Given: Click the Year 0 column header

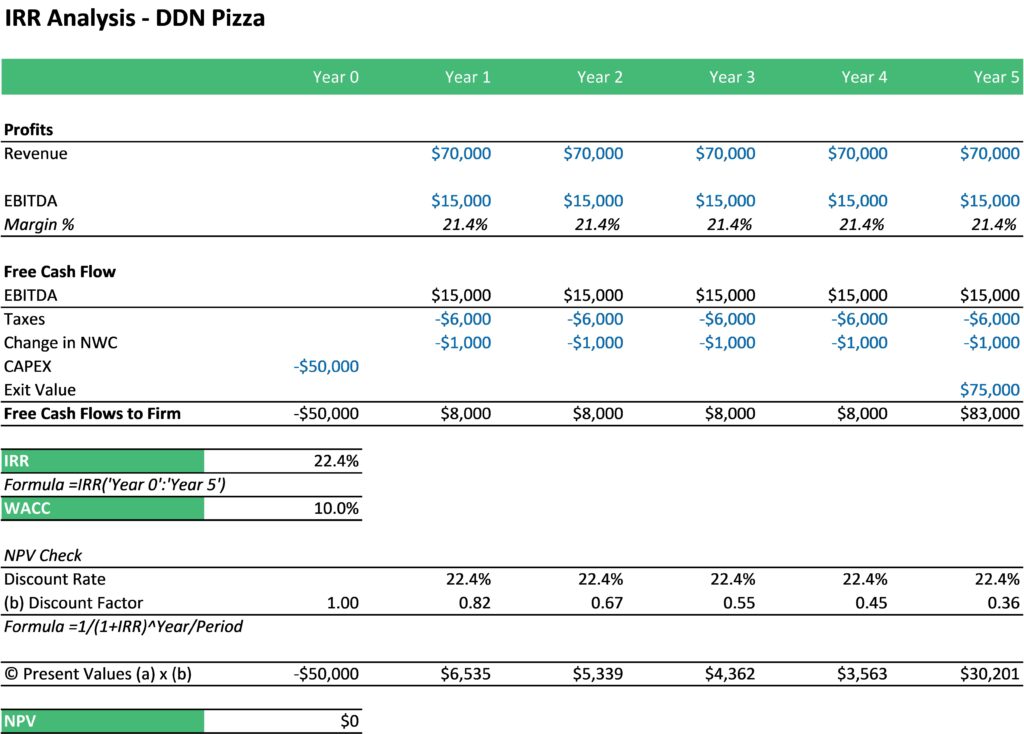Looking at the screenshot, I should click(336, 77).
